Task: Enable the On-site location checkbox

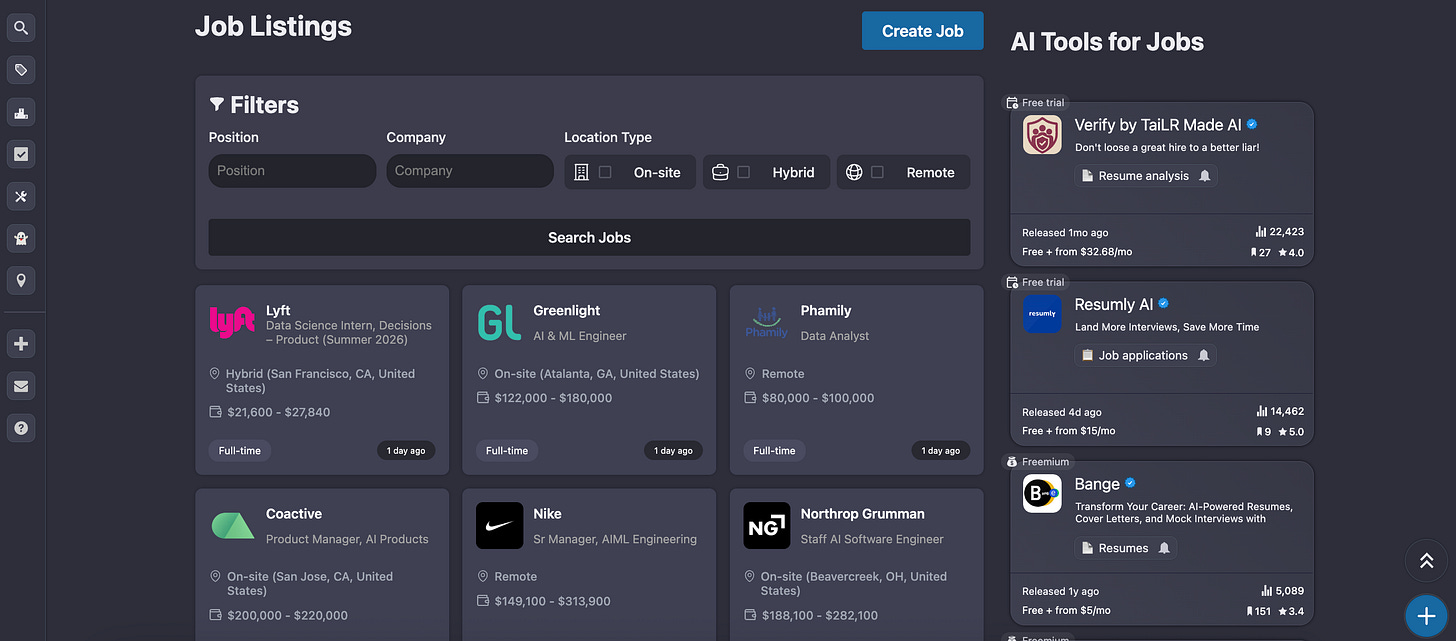Action: [605, 172]
